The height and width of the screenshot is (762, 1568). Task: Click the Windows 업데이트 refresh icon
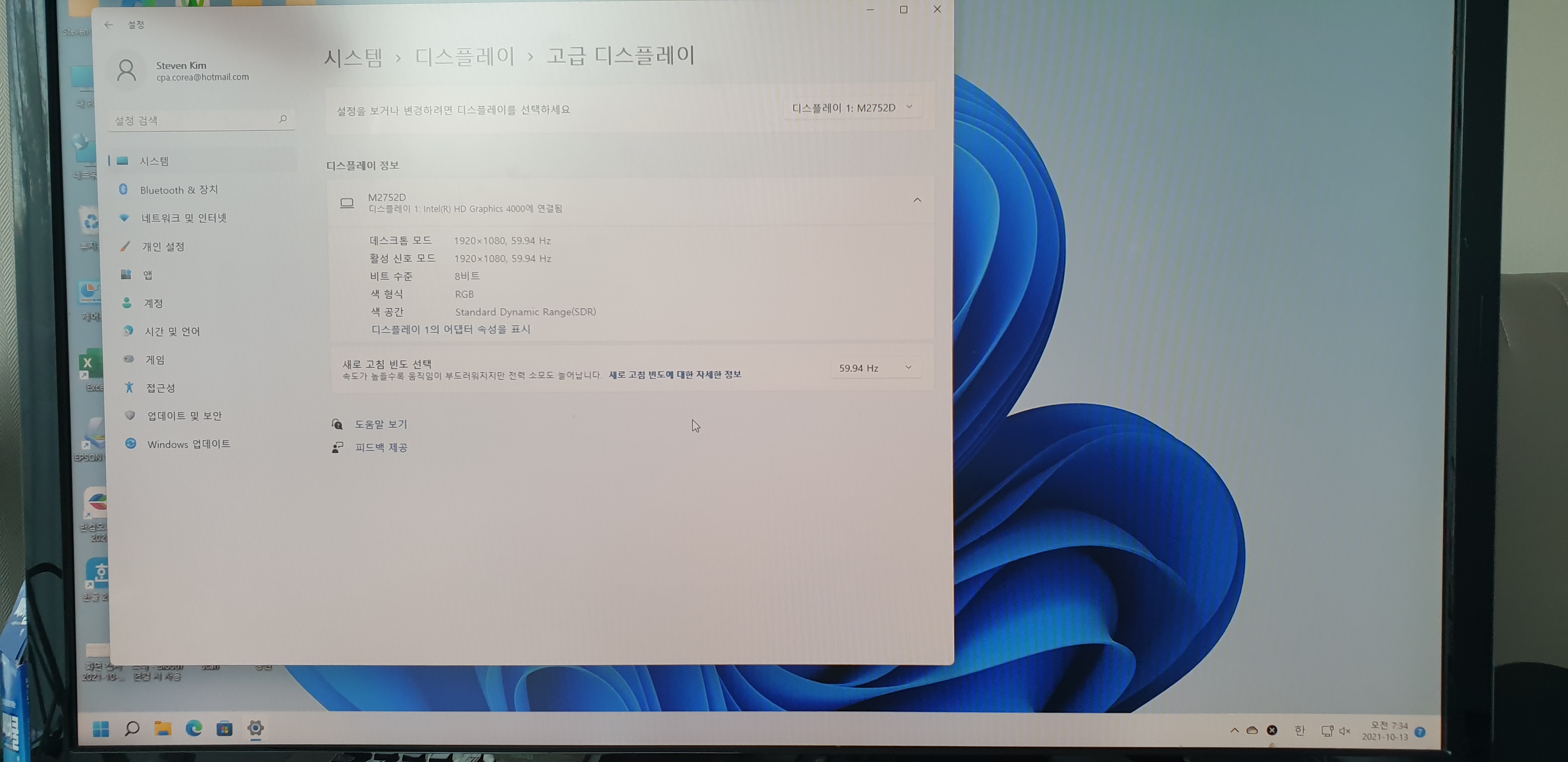pos(130,443)
